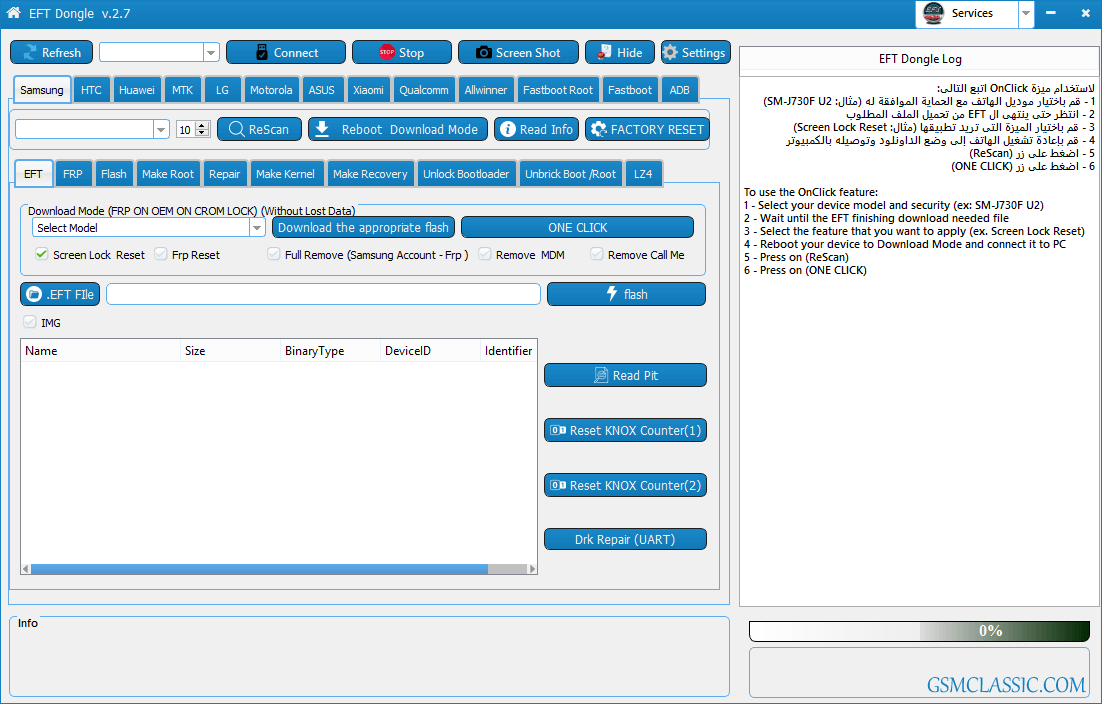Switch to the Fastboot Root tab

(558, 90)
